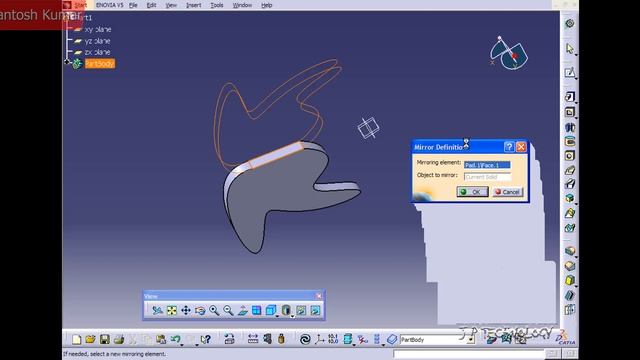Click the Fit All In view icon
The image size is (640, 360).
click(x=172, y=311)
